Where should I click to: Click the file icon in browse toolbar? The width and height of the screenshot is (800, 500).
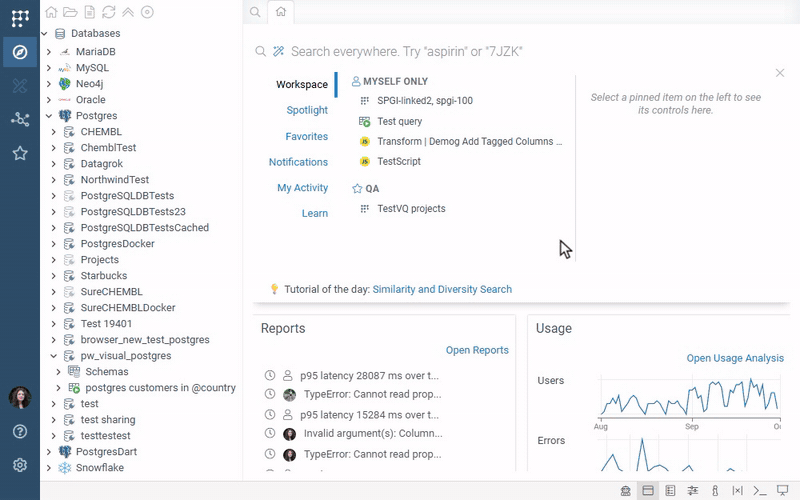[89, 12]
